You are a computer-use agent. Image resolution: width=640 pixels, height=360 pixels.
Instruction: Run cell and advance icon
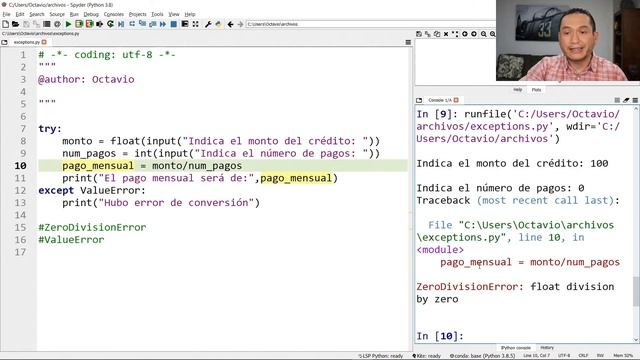coord(89,24)
